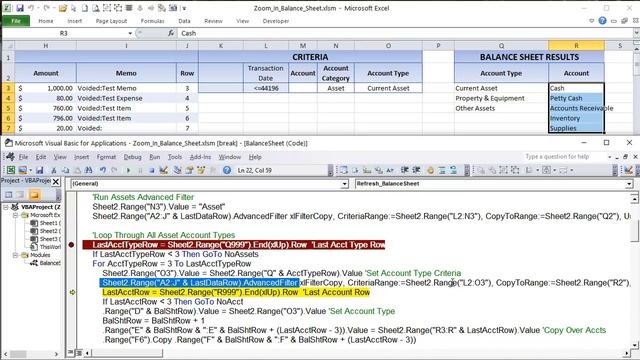Select cell R4 Petty Cash

coord(576,98)
